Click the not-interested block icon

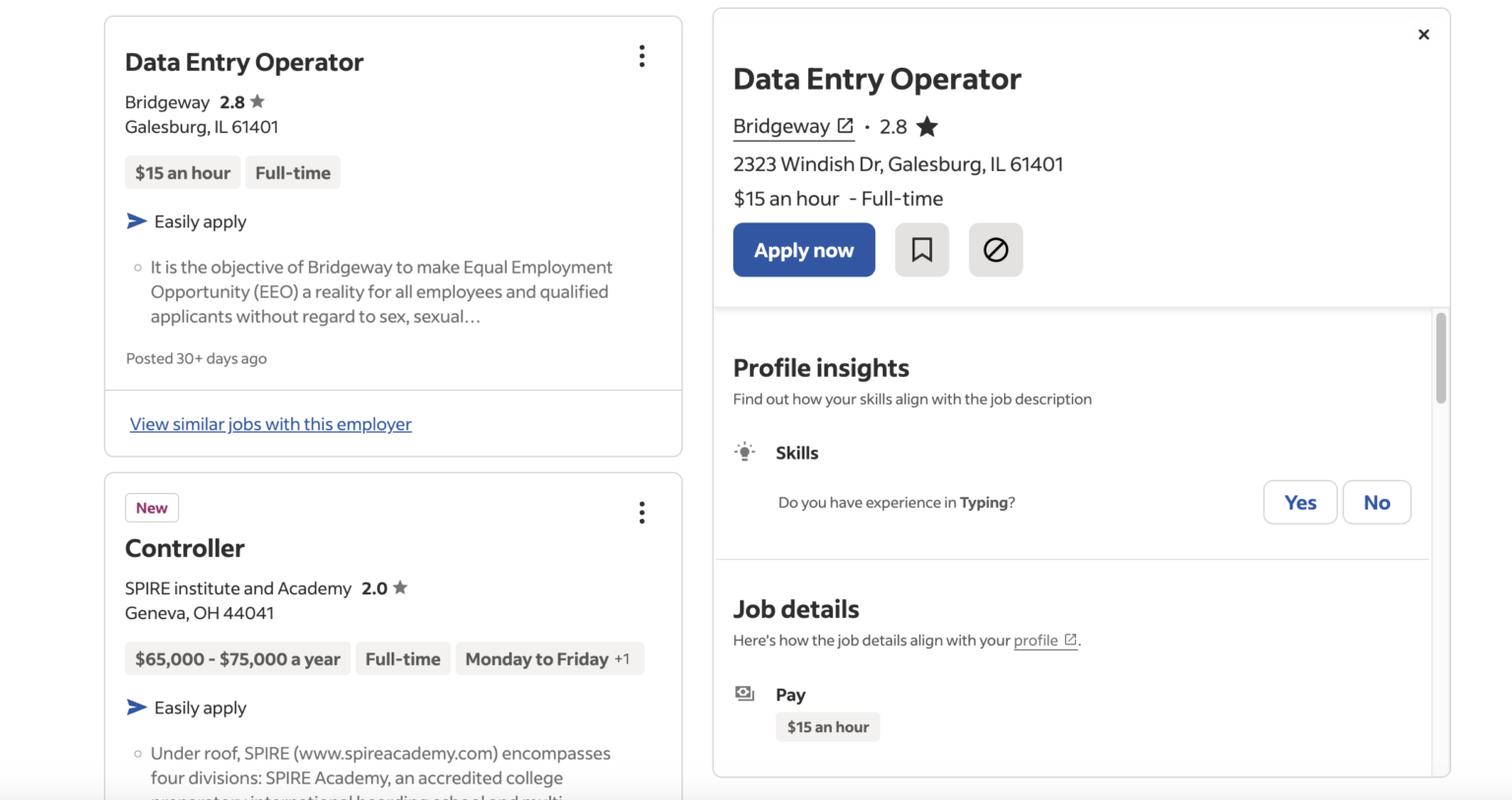tap(995, 250)
